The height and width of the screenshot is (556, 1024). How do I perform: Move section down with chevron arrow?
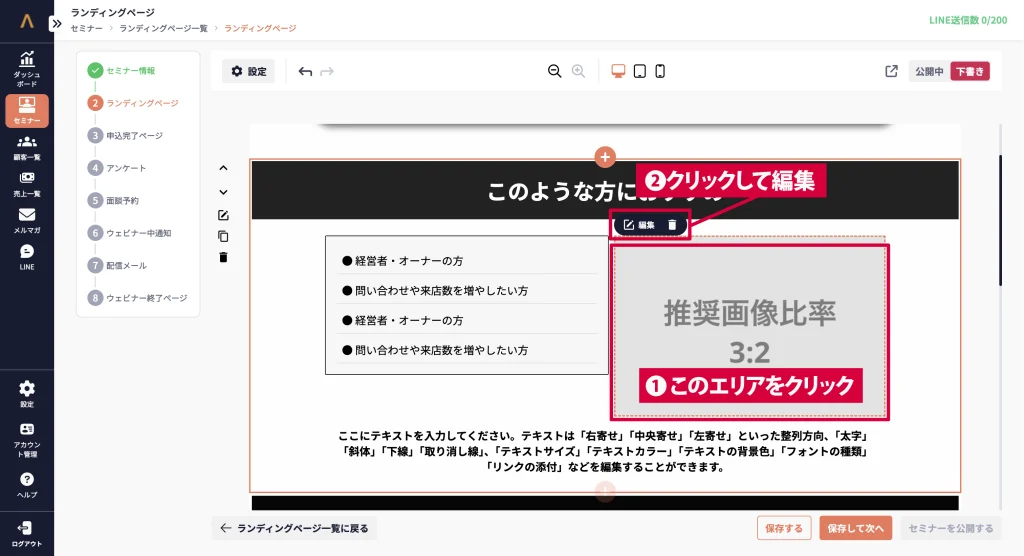(223, 192)
